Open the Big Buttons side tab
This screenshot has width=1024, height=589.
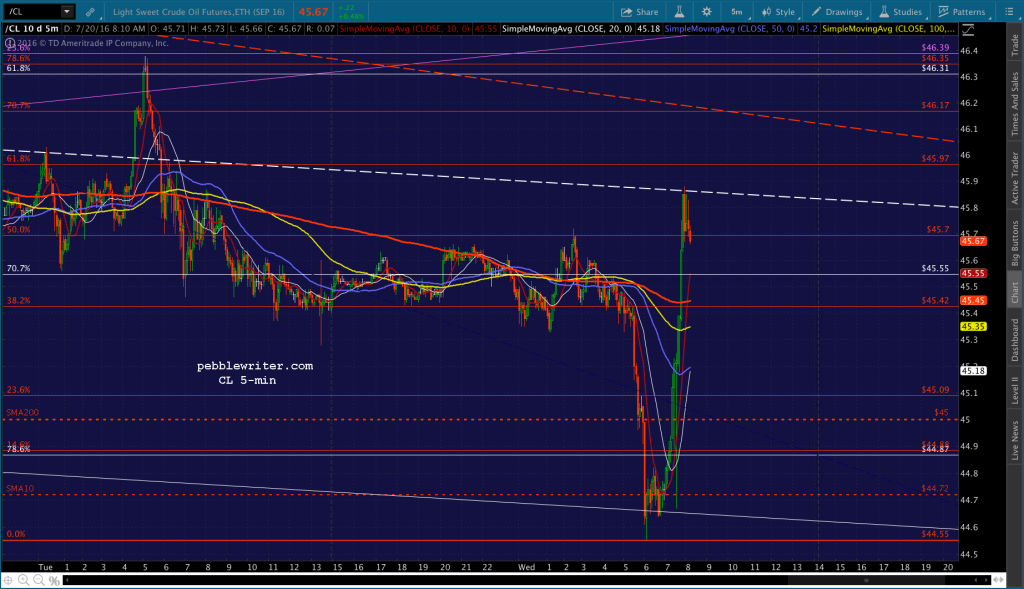tap(1015, 242)
